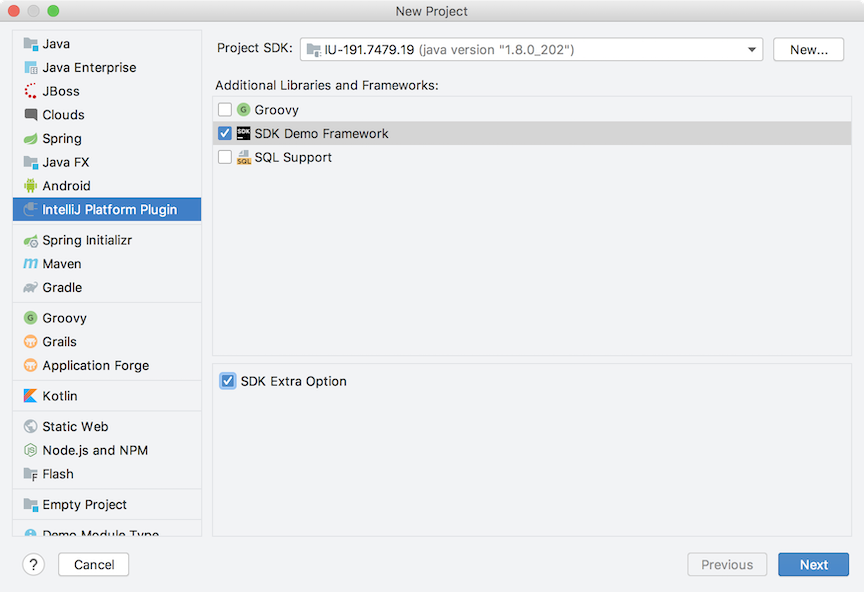
Task: Click the Flash folder icon
Action: point(30,474)
